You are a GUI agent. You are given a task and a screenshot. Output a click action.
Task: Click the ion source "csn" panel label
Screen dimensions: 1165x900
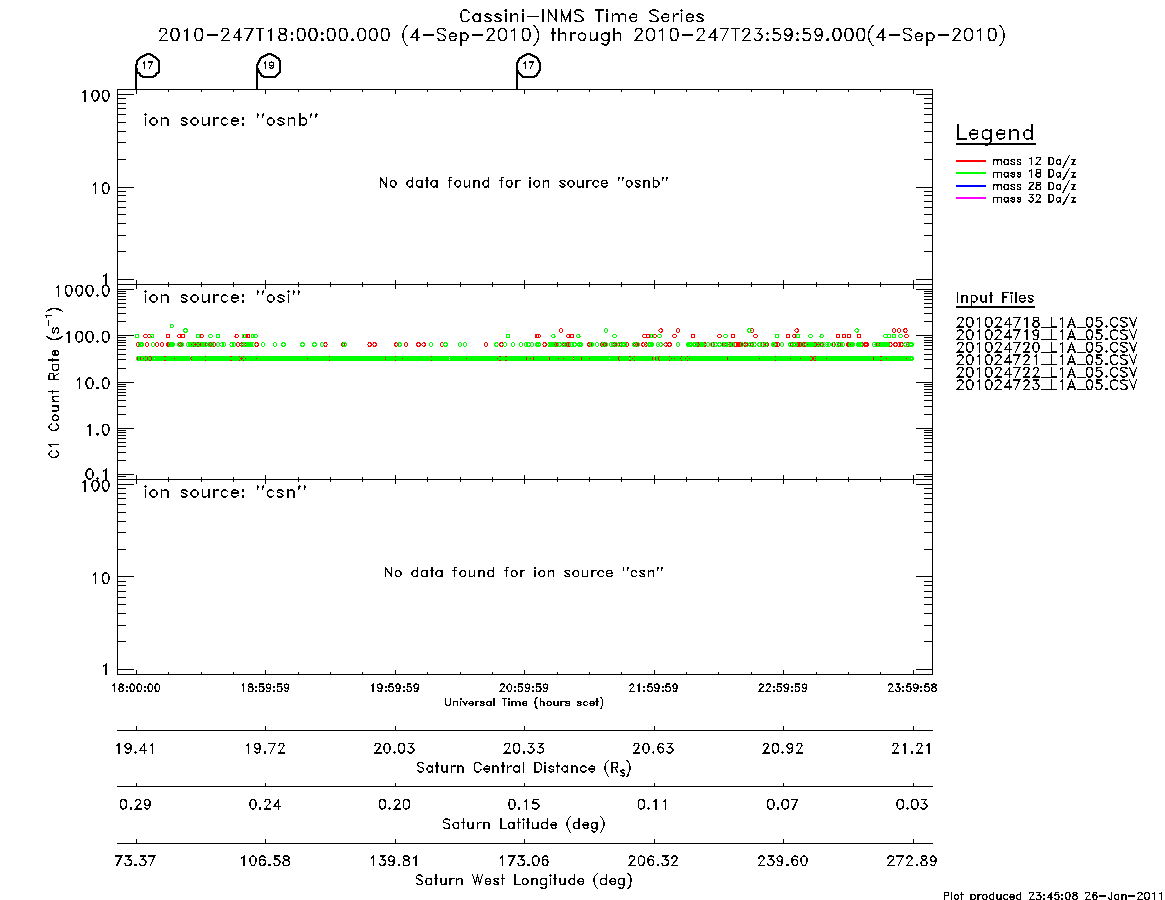pyautogui.click(x=225, y=492)
